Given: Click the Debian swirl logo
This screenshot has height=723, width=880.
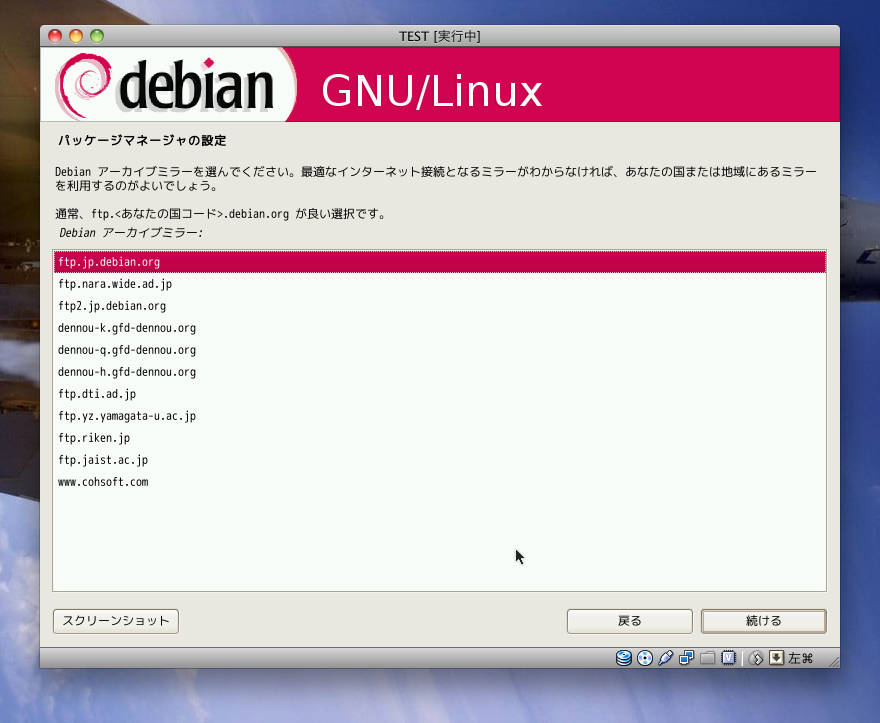Looking at the screenshot, I should click(x=84, y=86).
